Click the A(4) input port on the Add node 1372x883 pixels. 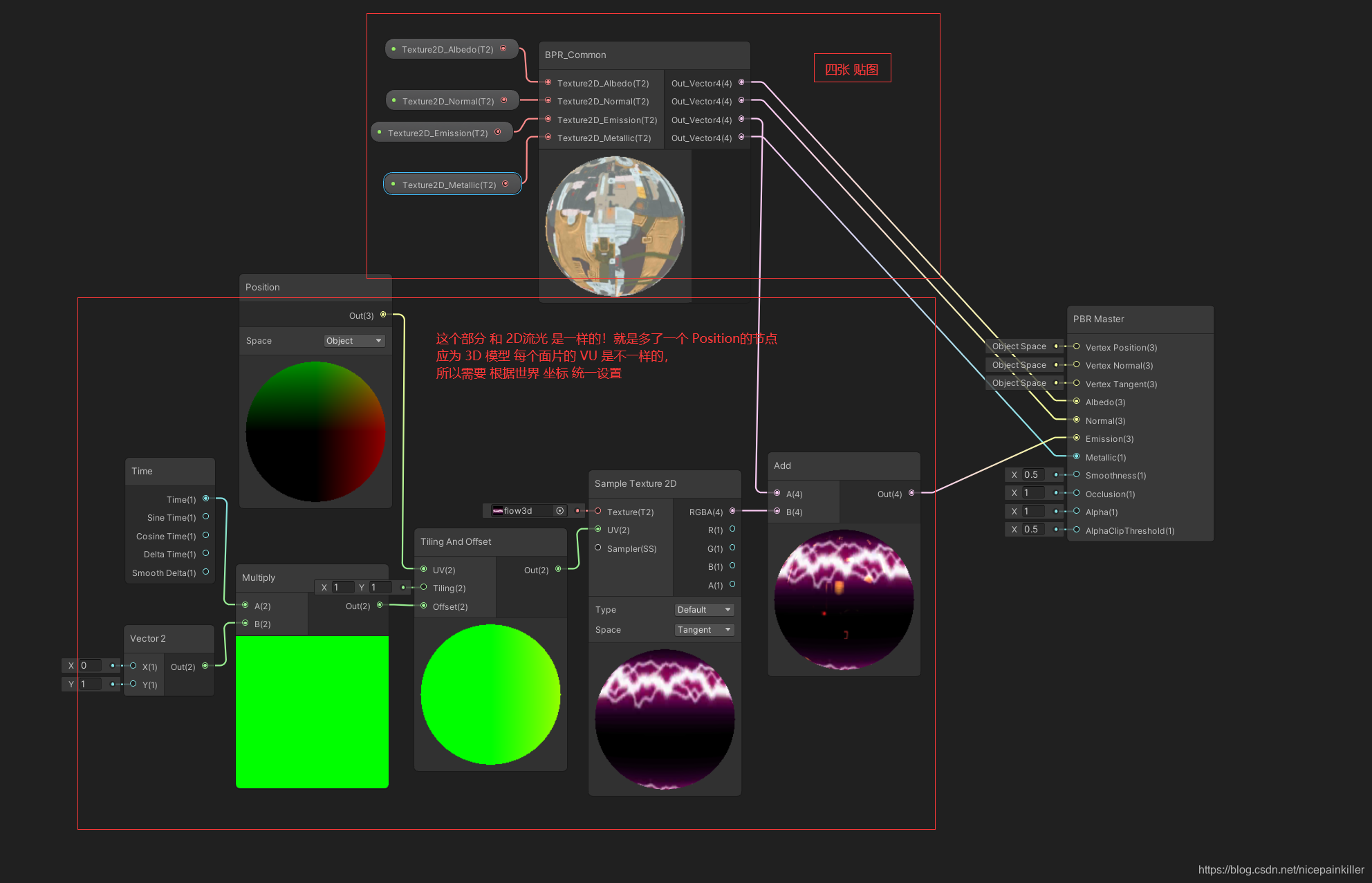(777, 494)
